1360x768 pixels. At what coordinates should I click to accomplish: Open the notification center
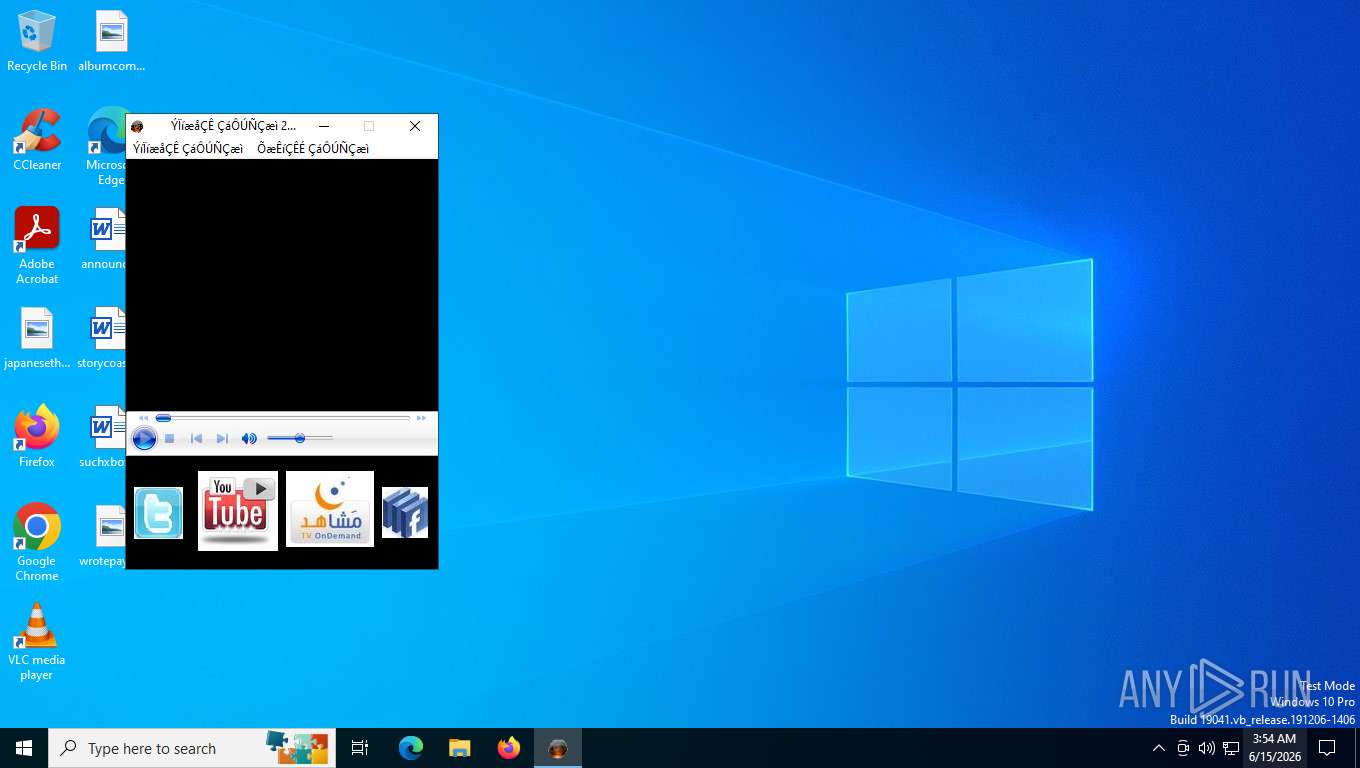click(x=1327, y=748)
